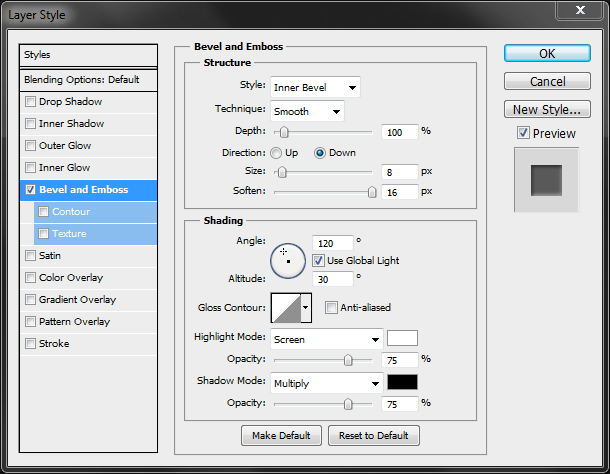Click the Reset to Default button
This screenshot has height=474, width=610.
[374, 435]
